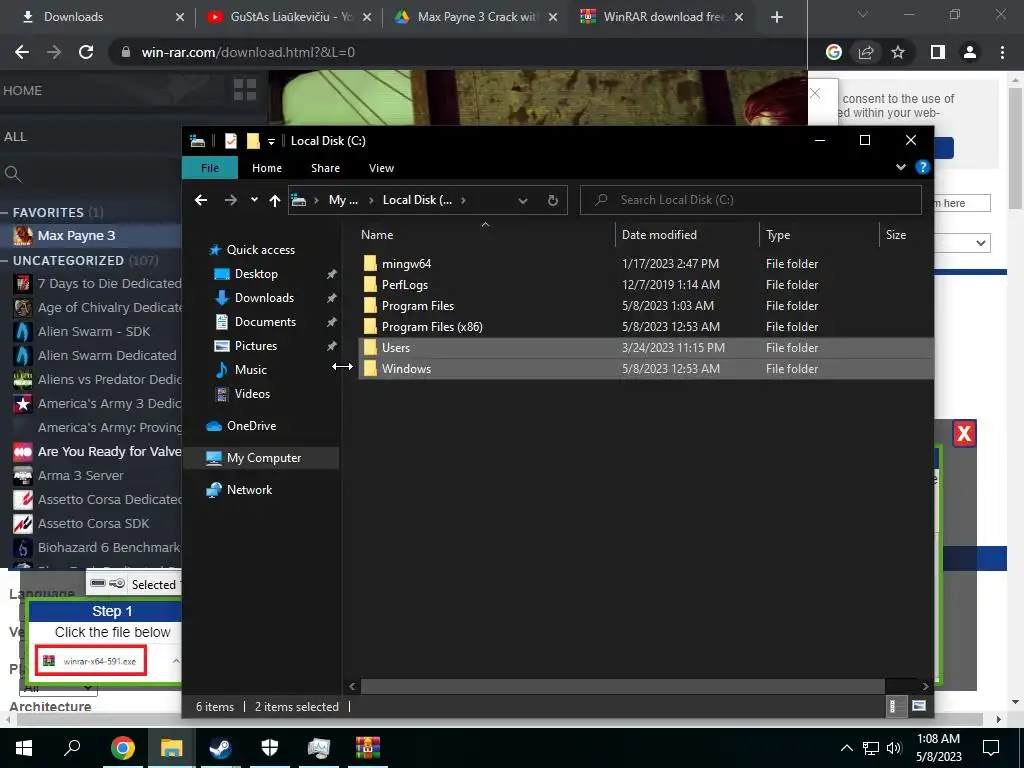
Task: Bookmark this page with the star icon
Action: (898, 52)
